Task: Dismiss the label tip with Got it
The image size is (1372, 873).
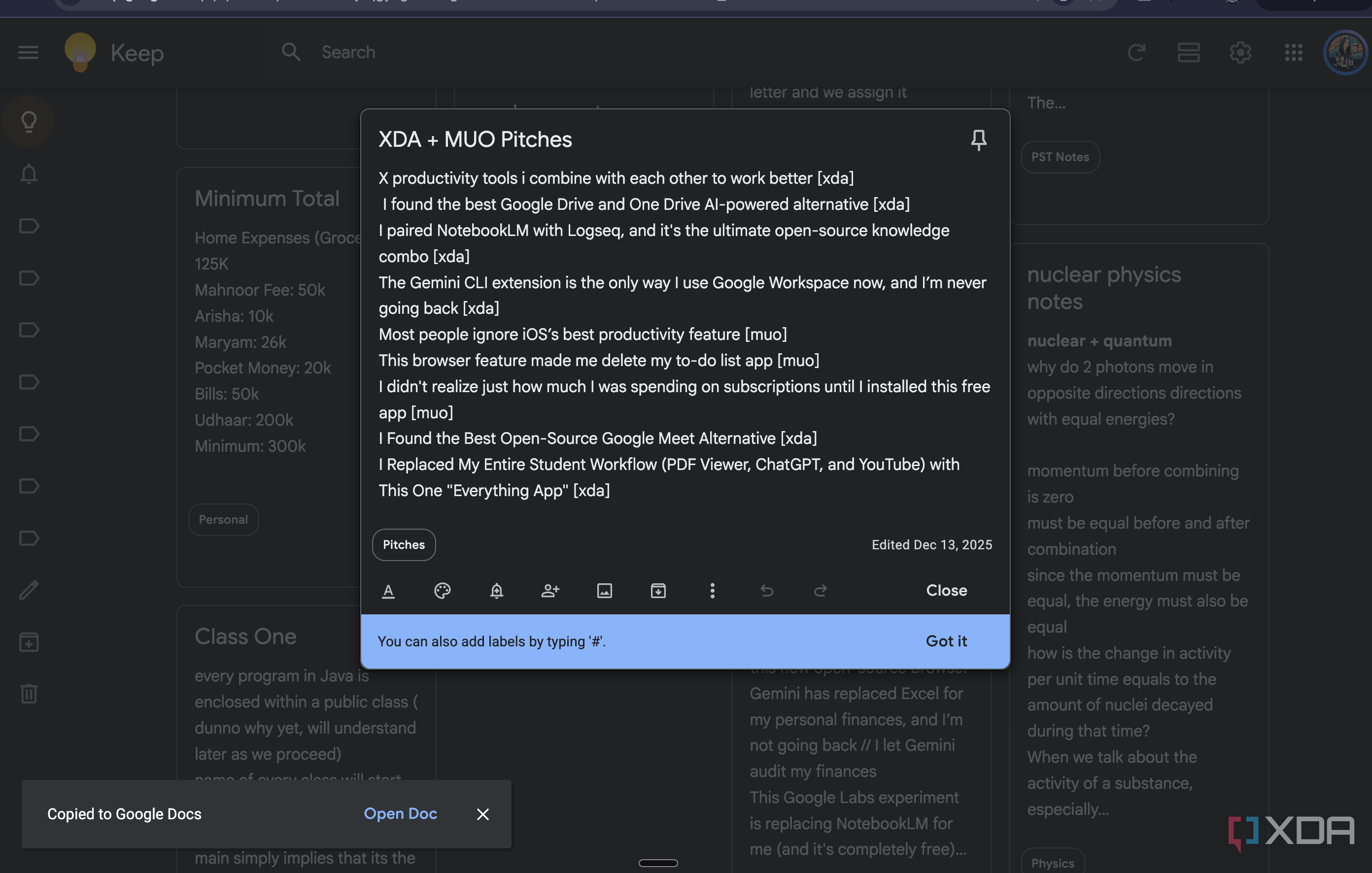Action: pyautogui.click(x=946, y=641)
